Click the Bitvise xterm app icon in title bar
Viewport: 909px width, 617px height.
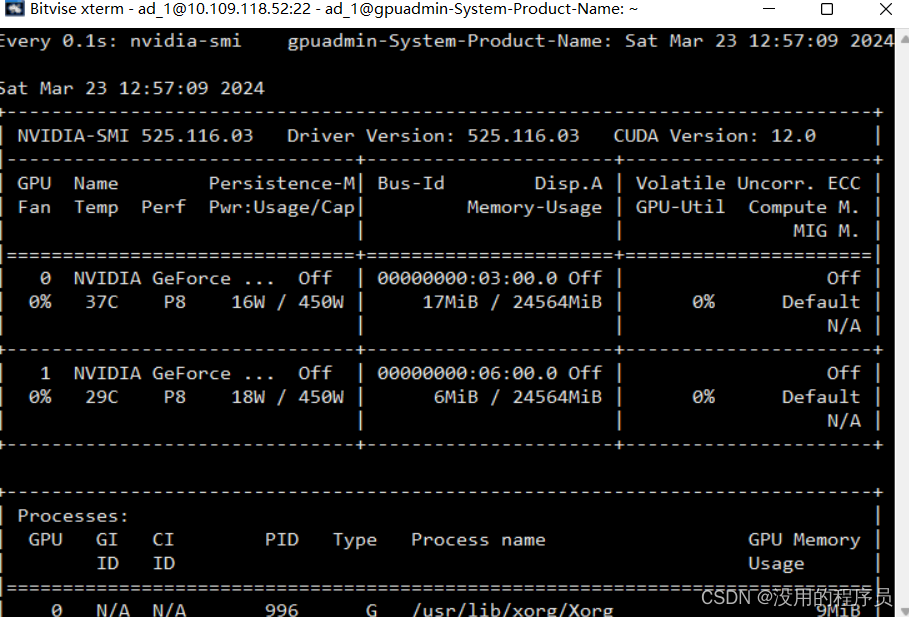pos(13,9)
